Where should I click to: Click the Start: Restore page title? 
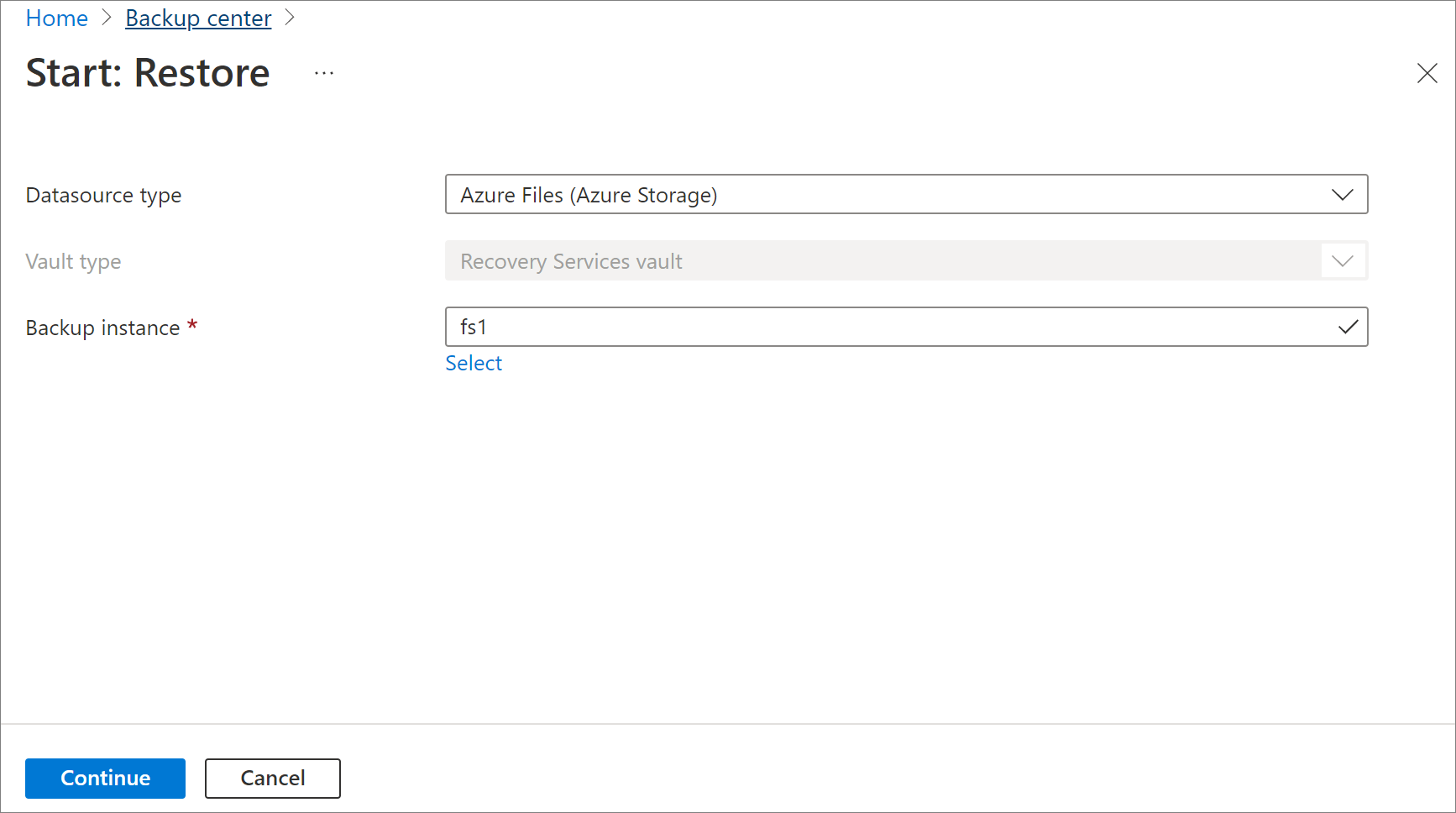(148, 74)
